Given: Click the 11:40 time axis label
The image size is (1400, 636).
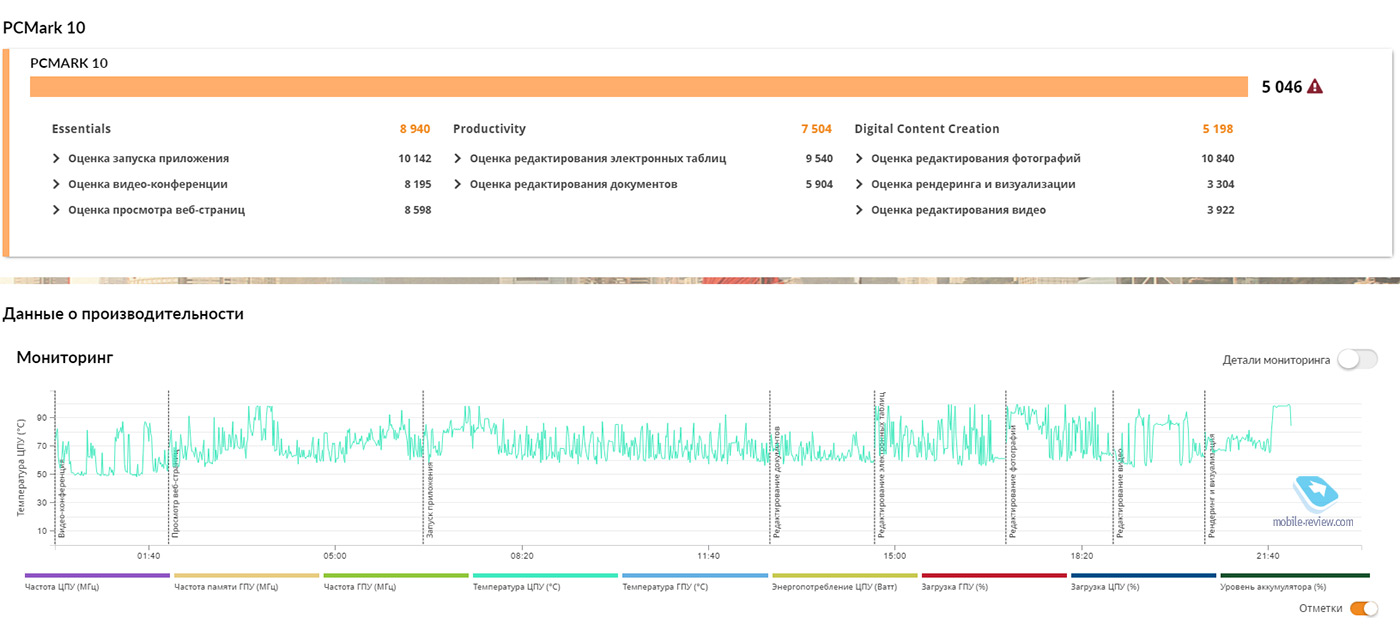Looking at the screenshot, I should [x=708, y=555].
